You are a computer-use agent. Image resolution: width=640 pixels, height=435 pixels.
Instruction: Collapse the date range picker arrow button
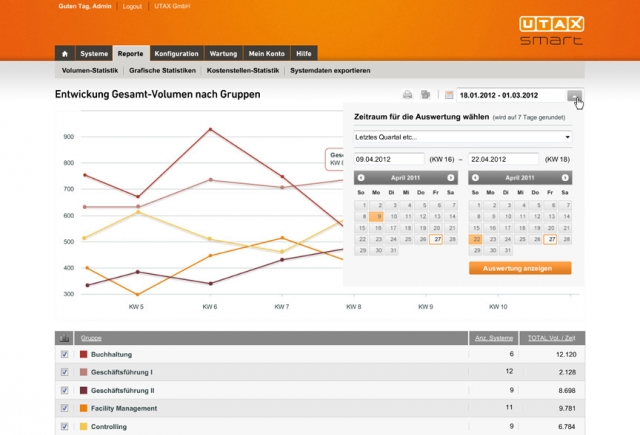(575, 95)
